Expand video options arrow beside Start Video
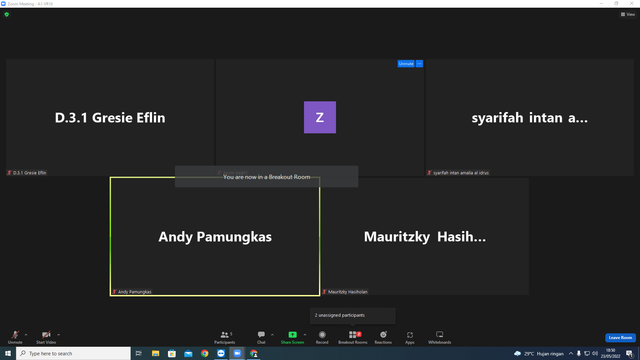 (x=59, y=335)
